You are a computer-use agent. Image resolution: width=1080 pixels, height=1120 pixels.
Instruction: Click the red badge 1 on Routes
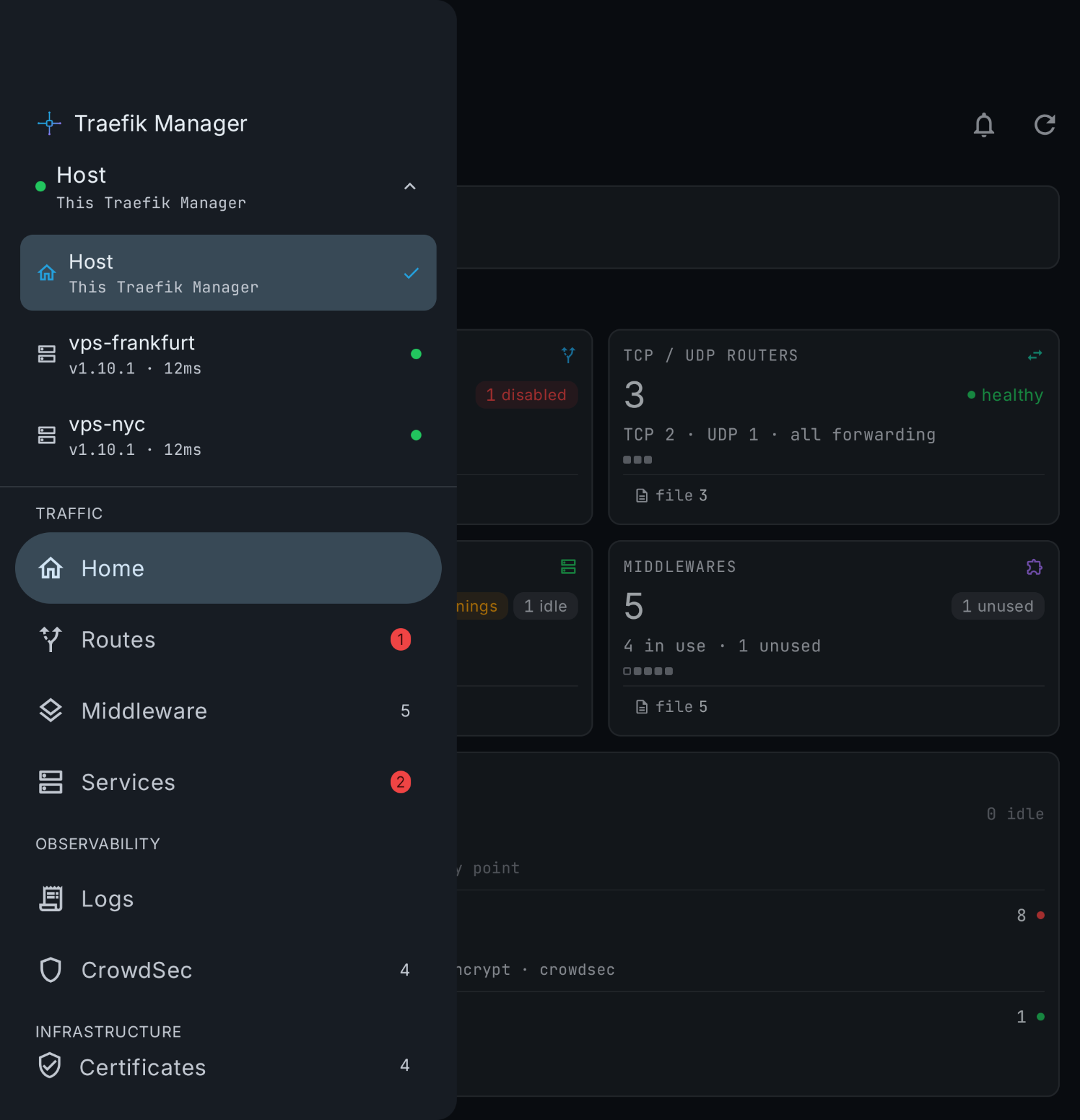click(x=401, y=640)
